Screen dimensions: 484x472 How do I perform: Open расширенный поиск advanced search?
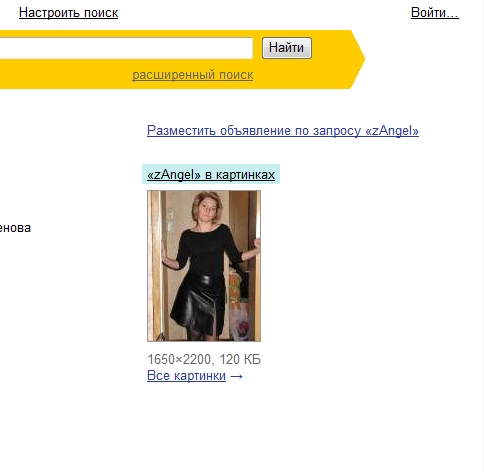pos(193,75)
